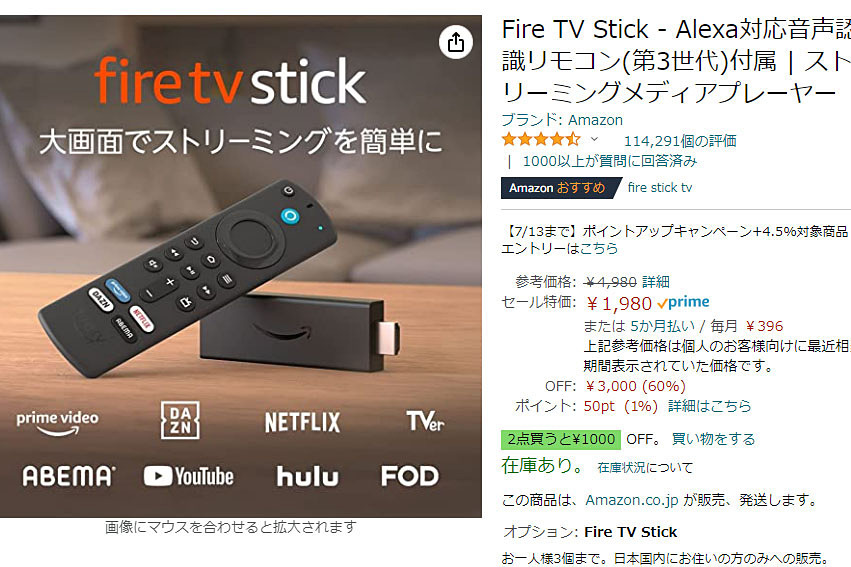Click the DAZN logo in product image
This screenshot has width=851, height=567.
point(180,420)
